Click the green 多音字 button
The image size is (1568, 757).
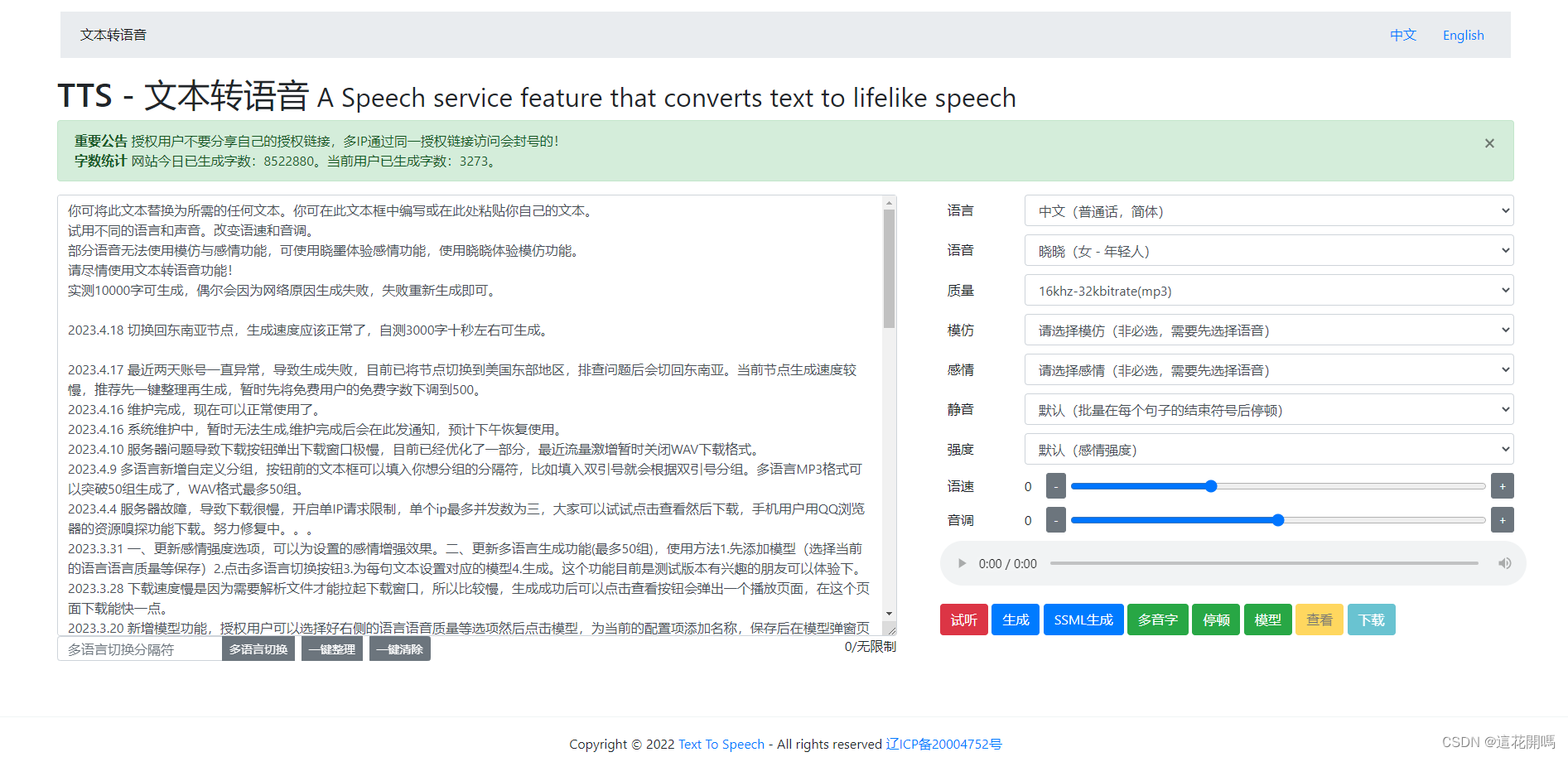coord(1158,620)
